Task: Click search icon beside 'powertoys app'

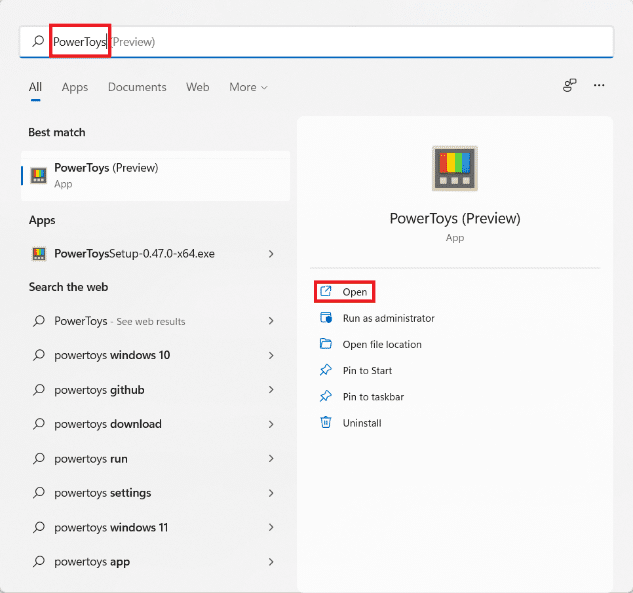Action: point(39,562)
